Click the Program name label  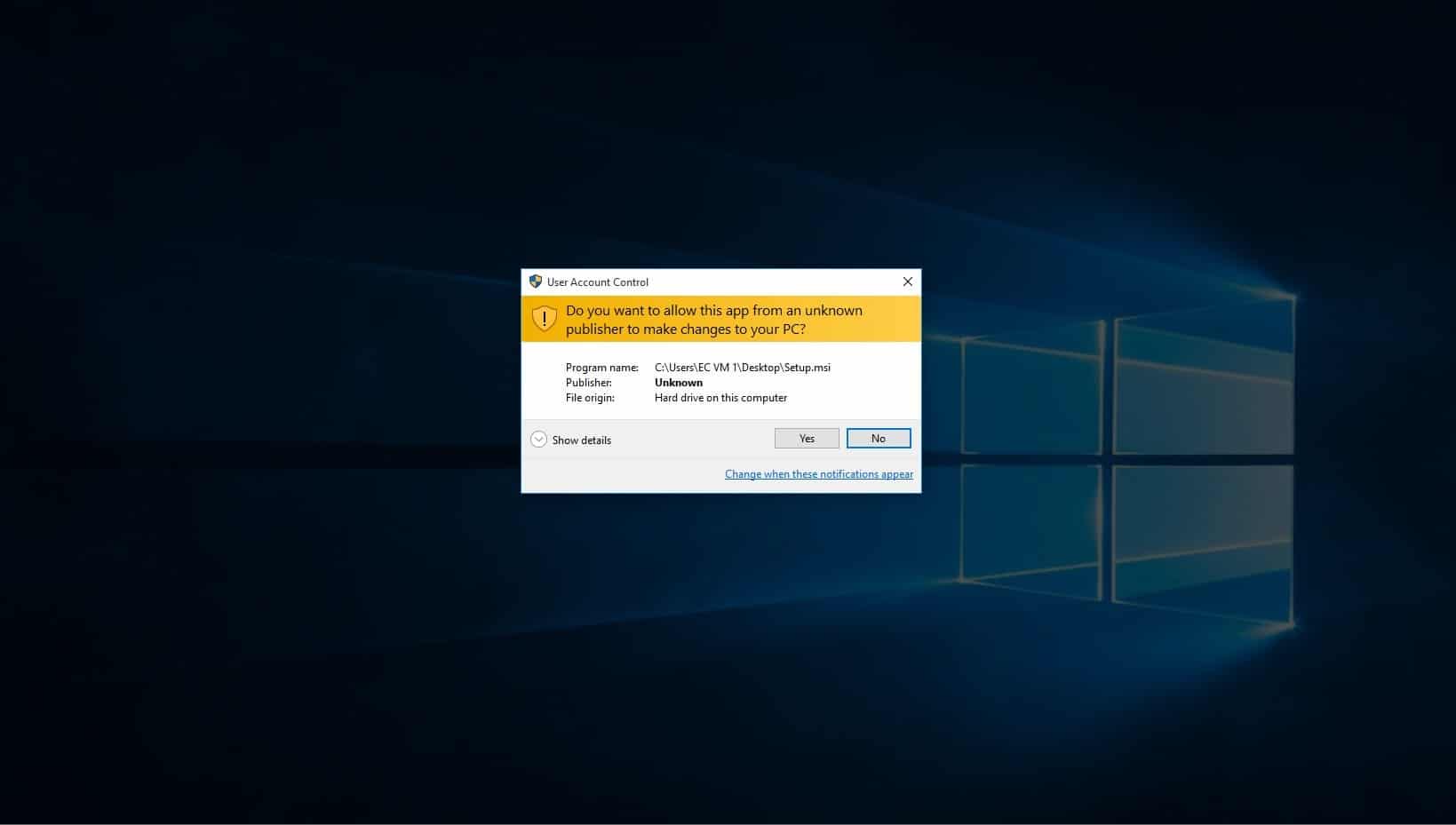pos(601,368)
